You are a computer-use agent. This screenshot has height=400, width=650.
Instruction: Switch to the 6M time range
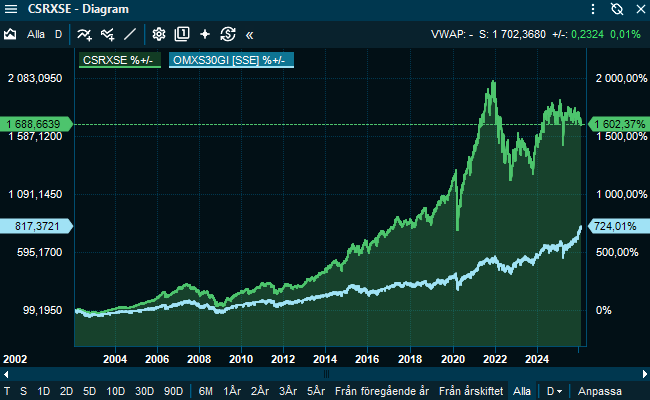206,390
